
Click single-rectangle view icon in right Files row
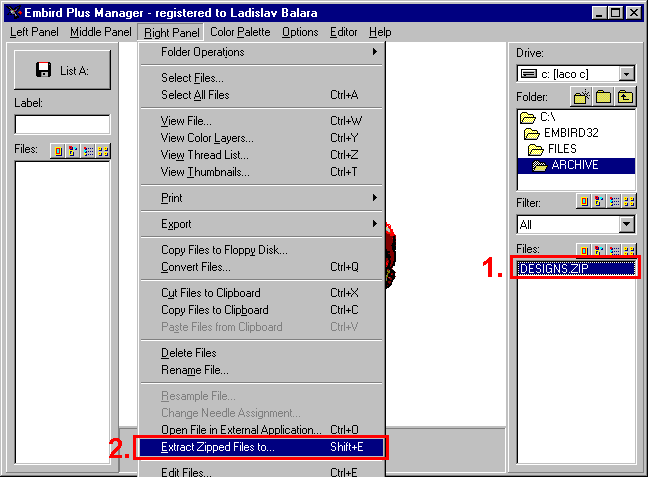pyautogui.click(x=584, y=250)
